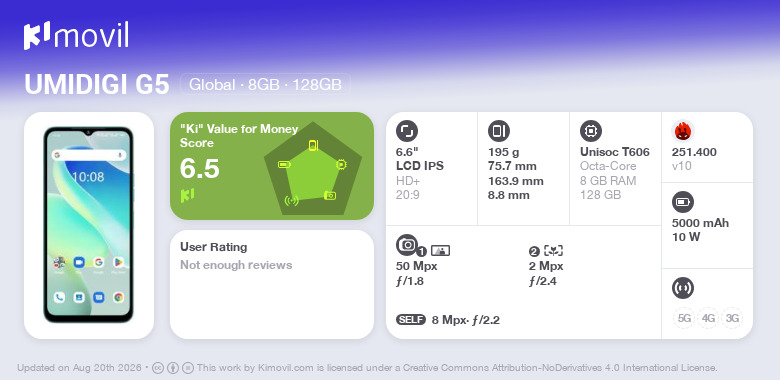Click the Kimovil logo
Image resolution: width=780 pixels, height=380 pixels.
76,36
